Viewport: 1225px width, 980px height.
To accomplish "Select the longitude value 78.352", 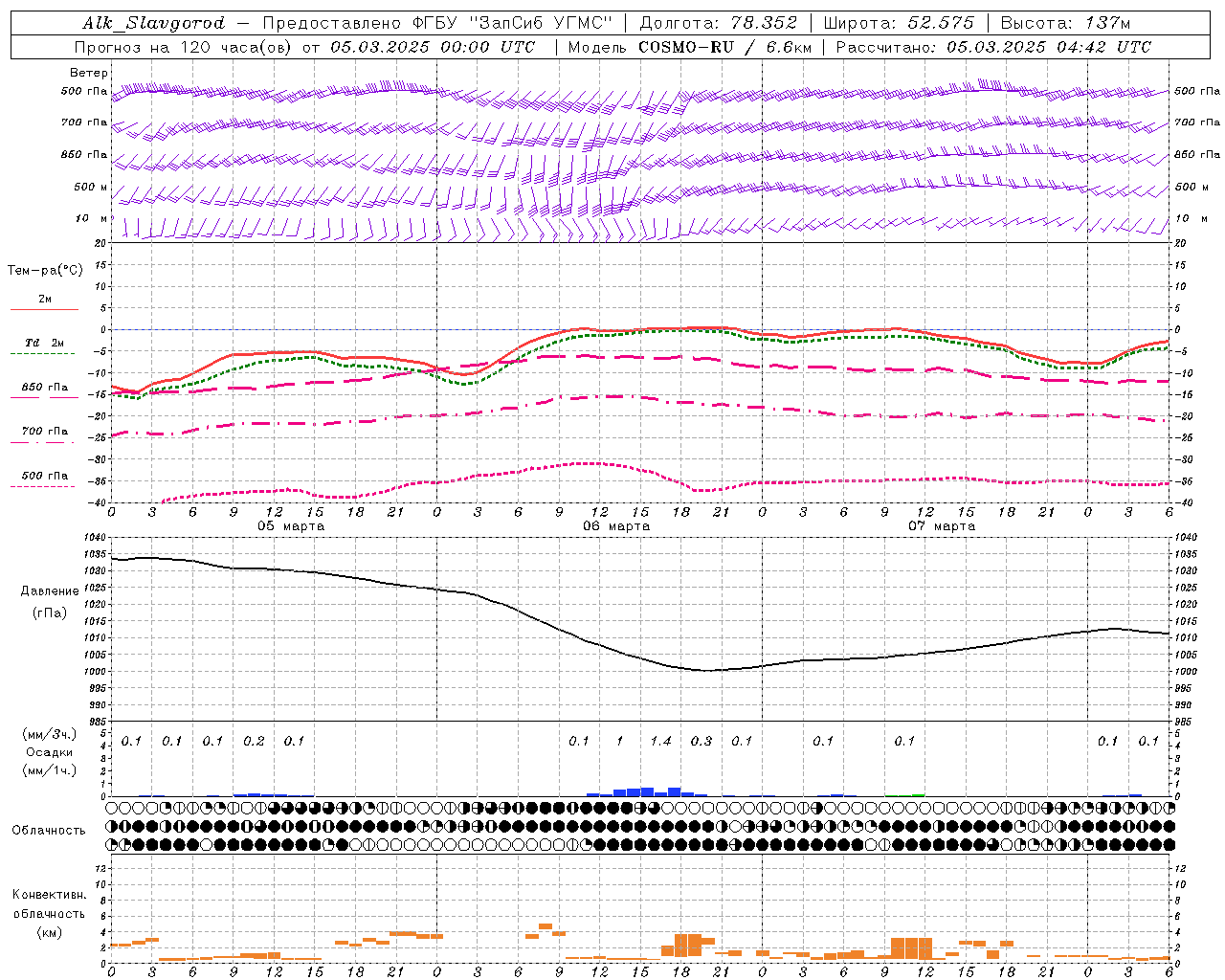I will [x=764, y=23].
